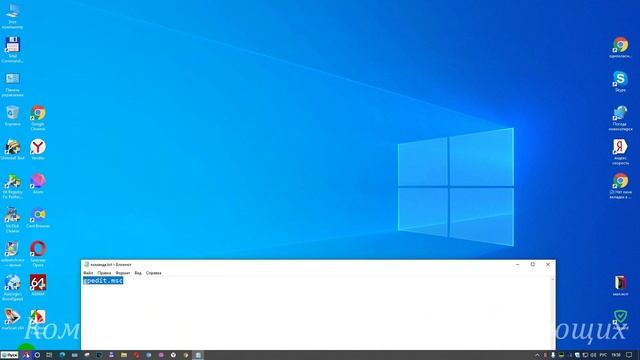Open Notepad Формат menu

click(x=122, y=273)
